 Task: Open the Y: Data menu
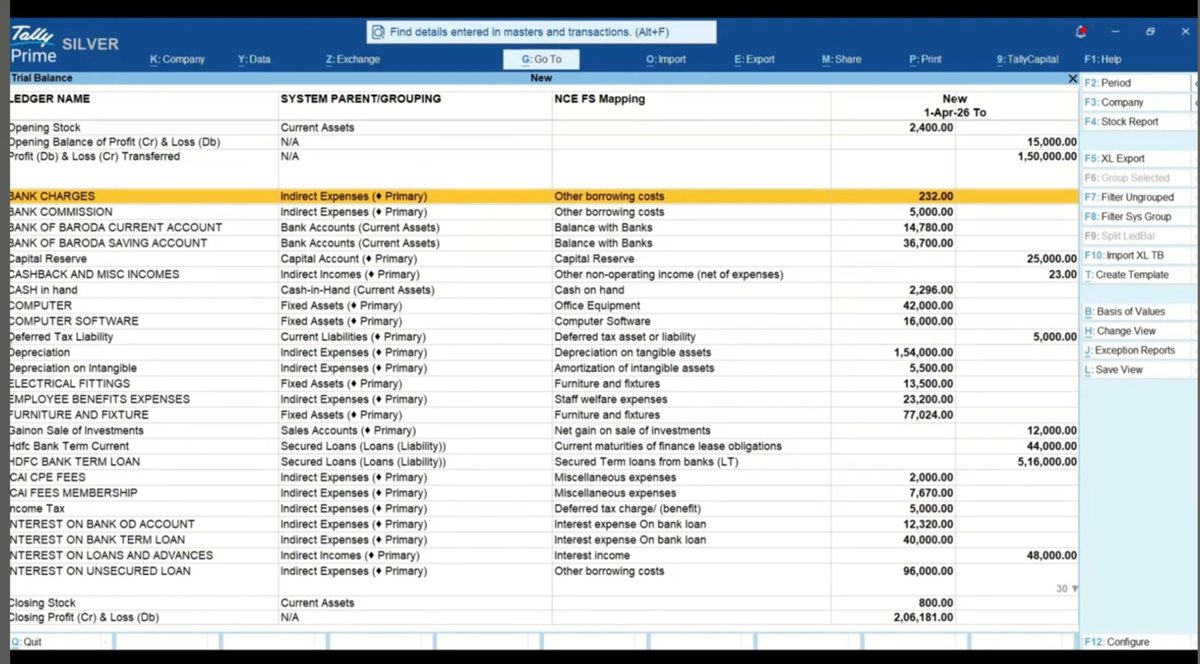coord(254,59)
